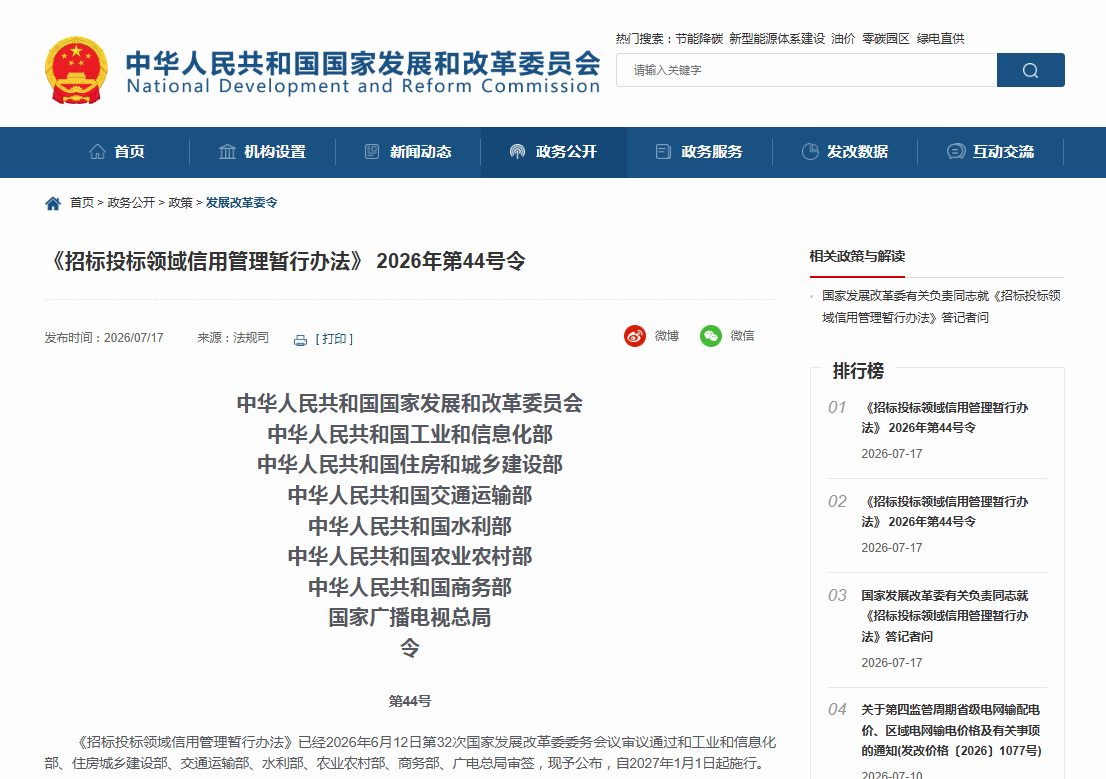This screenshot has width=1106, height=779.
Task: Open the 新闻动态 navigation menu
Action: point(420,152)
